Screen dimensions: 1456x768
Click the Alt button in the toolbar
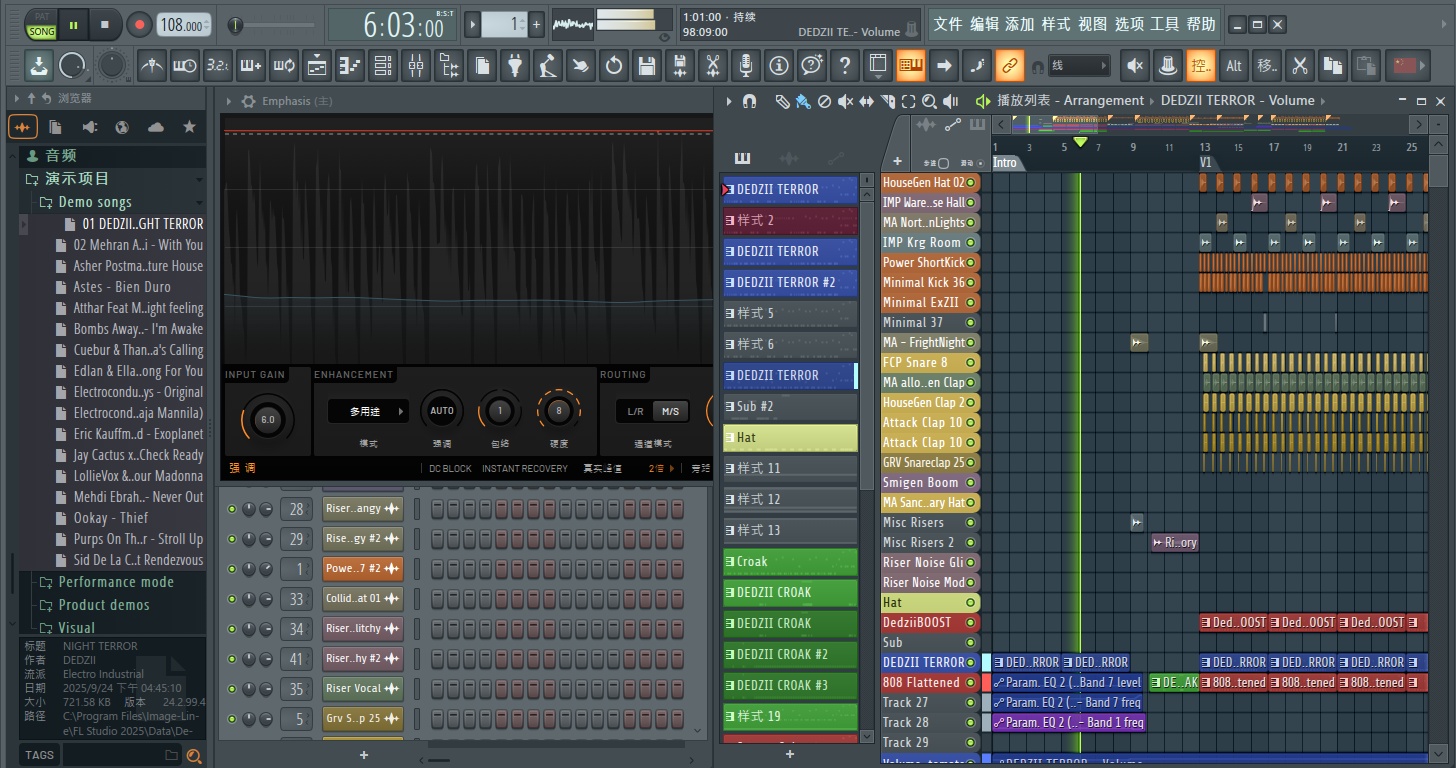pos(1234,66)
